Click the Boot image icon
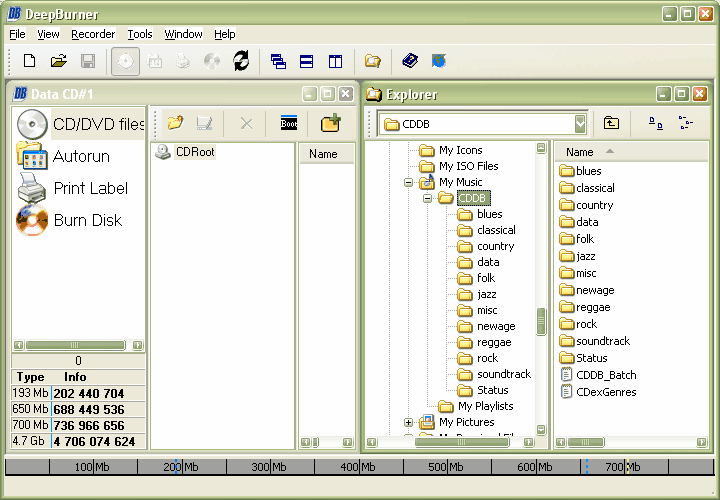This screenshot has height=500, width=720. pos(289,123)
